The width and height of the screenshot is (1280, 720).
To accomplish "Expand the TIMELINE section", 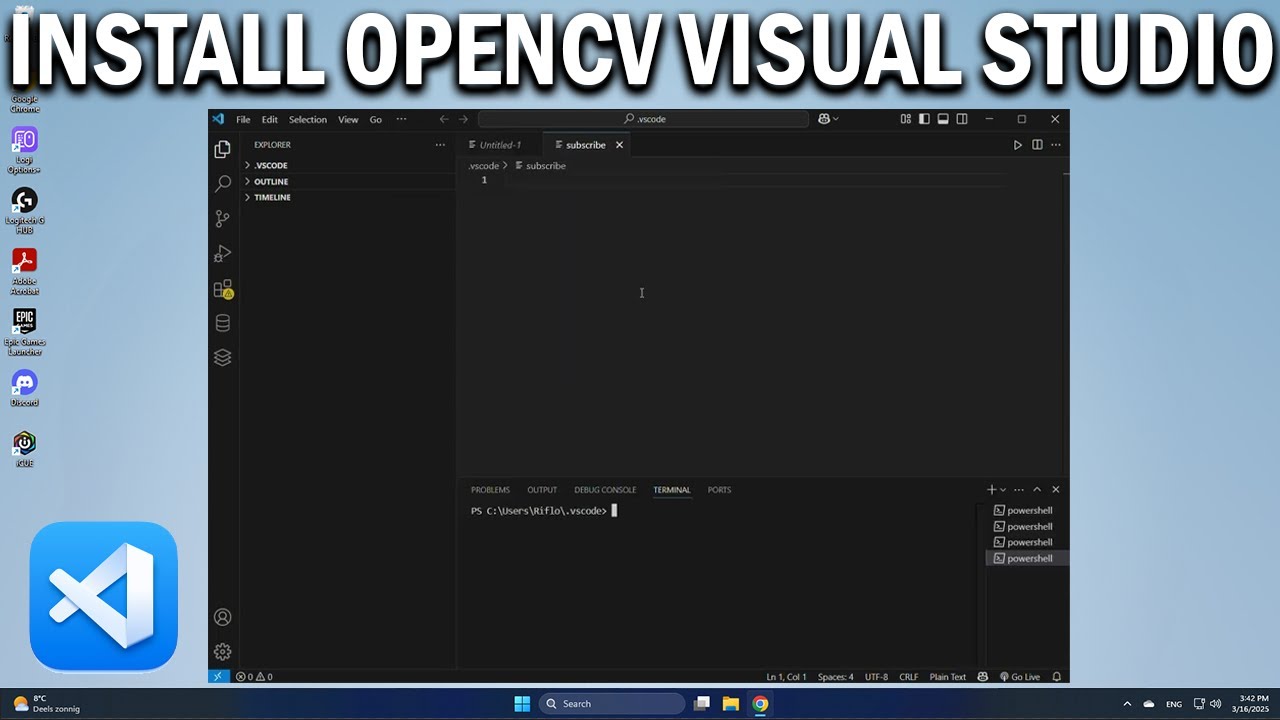I will point(347,198).
